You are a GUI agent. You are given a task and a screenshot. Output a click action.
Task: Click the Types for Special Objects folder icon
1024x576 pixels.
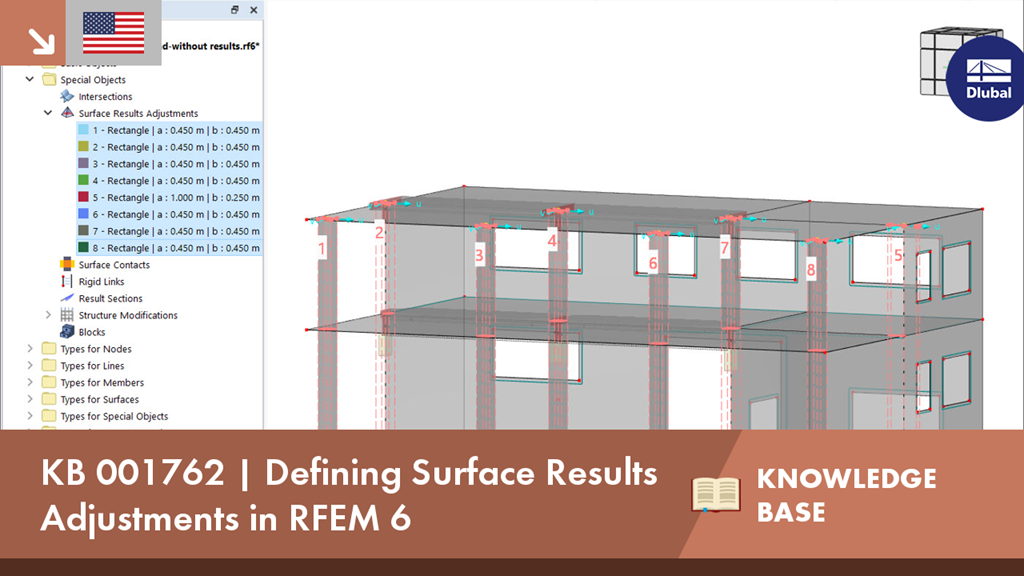click(49, 415)
